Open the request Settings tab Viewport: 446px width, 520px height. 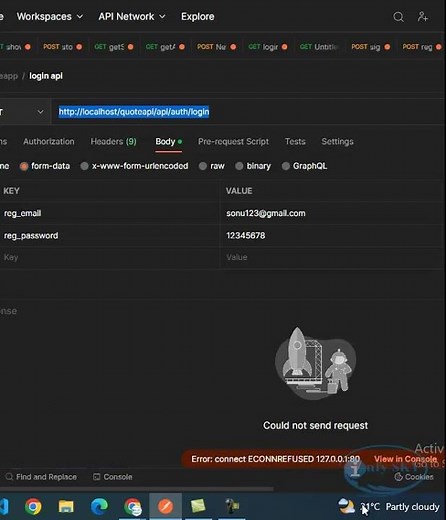[337, 141]
